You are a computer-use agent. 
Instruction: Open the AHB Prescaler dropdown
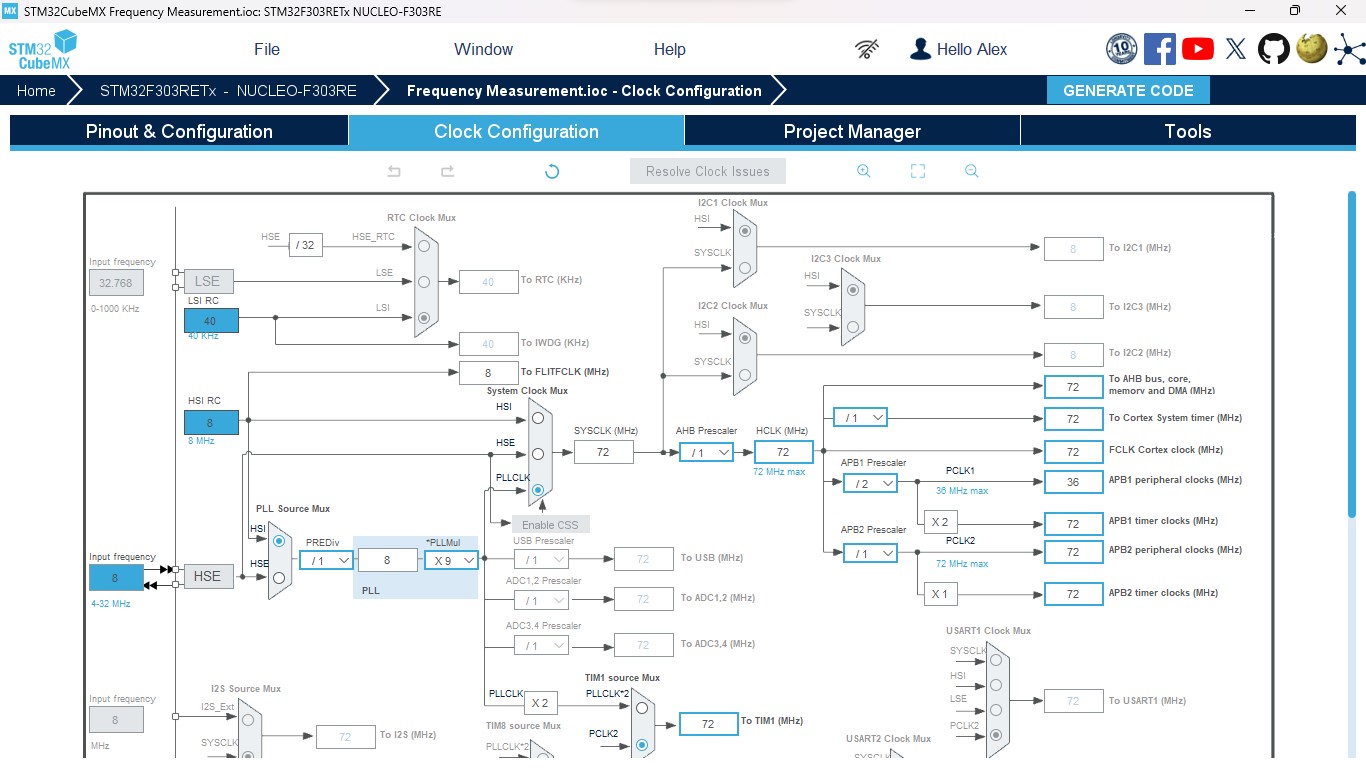(707, 452)
